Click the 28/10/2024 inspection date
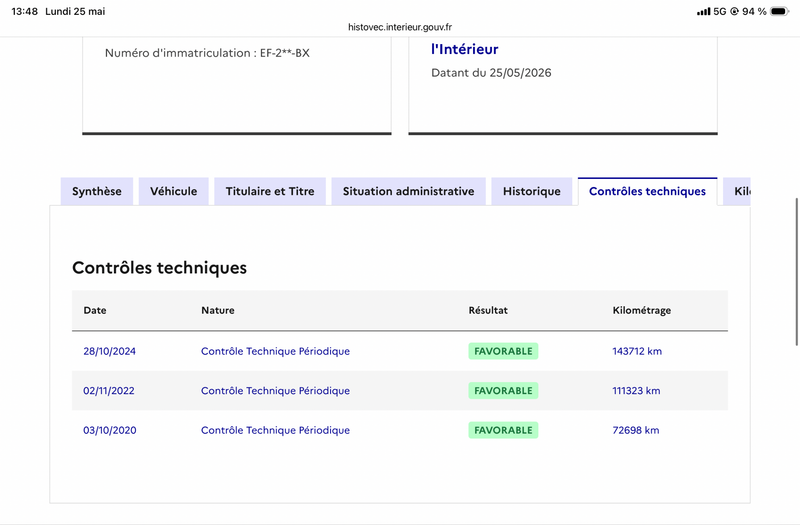Image resolution: width=800 pixels, height=525 pixels. (110, 351)
